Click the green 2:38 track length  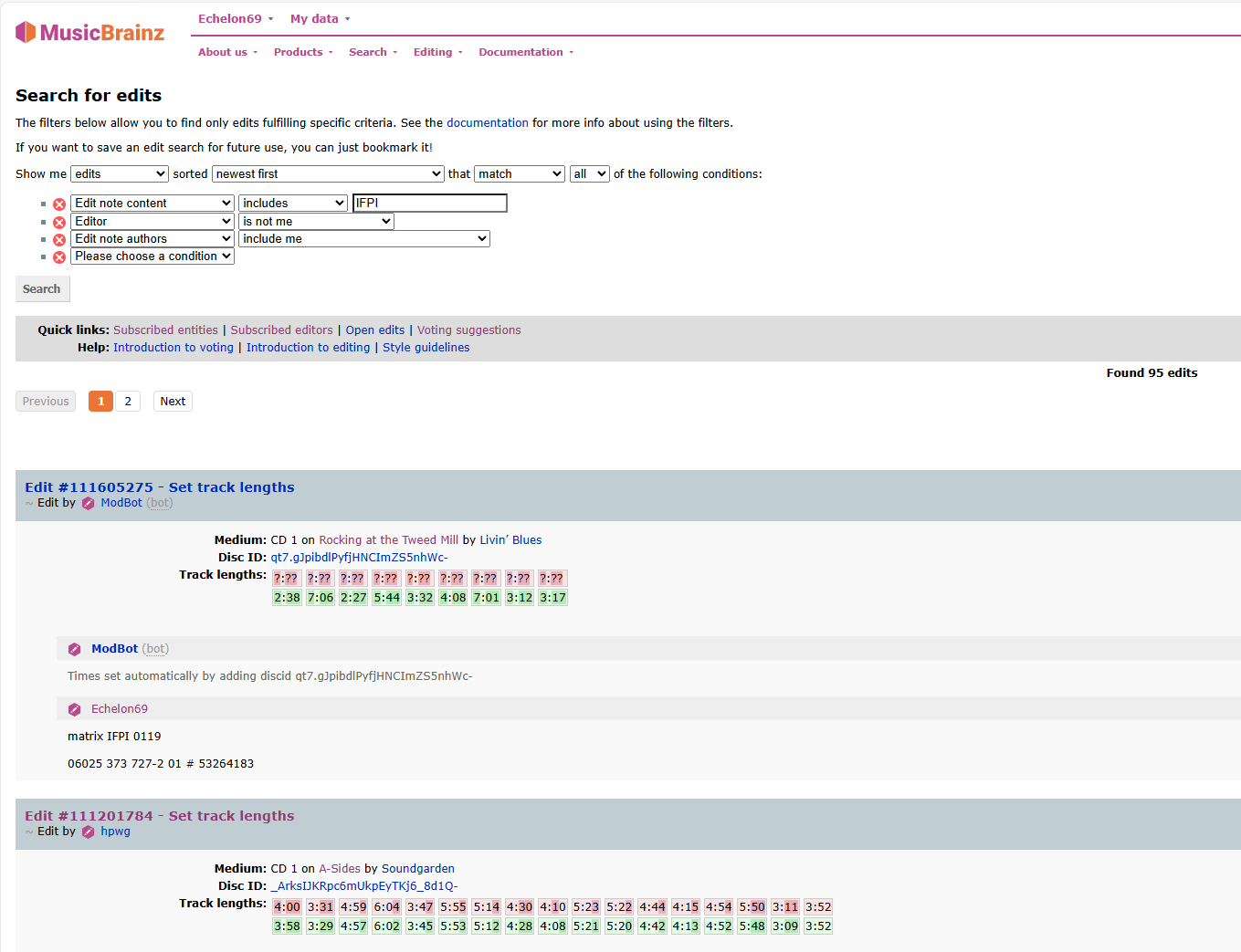287,598
